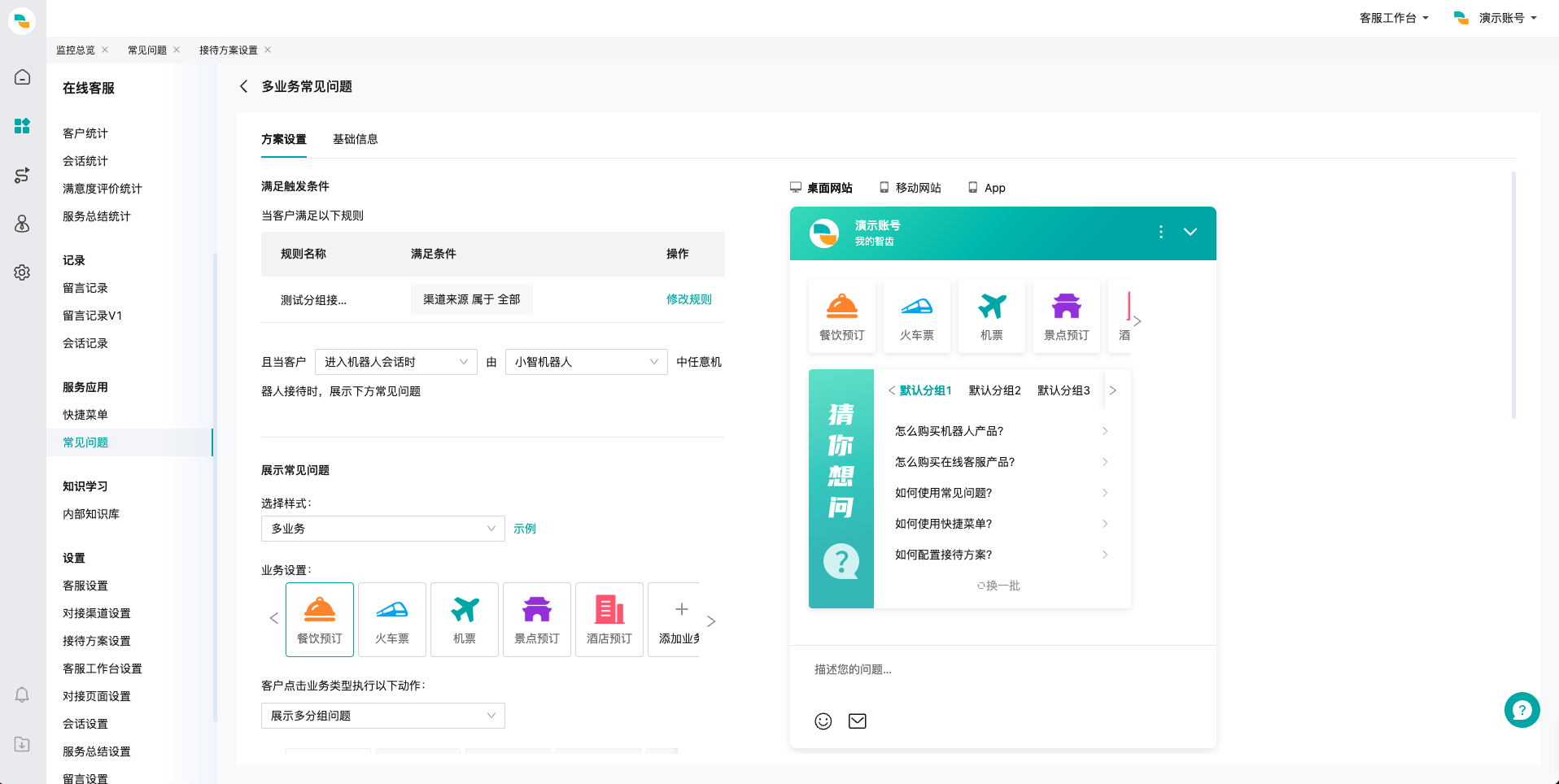The width and height of the screenshot is (1559, 784).
Task: Select the green apps grid icon
Action: click(x=22, y=126)
